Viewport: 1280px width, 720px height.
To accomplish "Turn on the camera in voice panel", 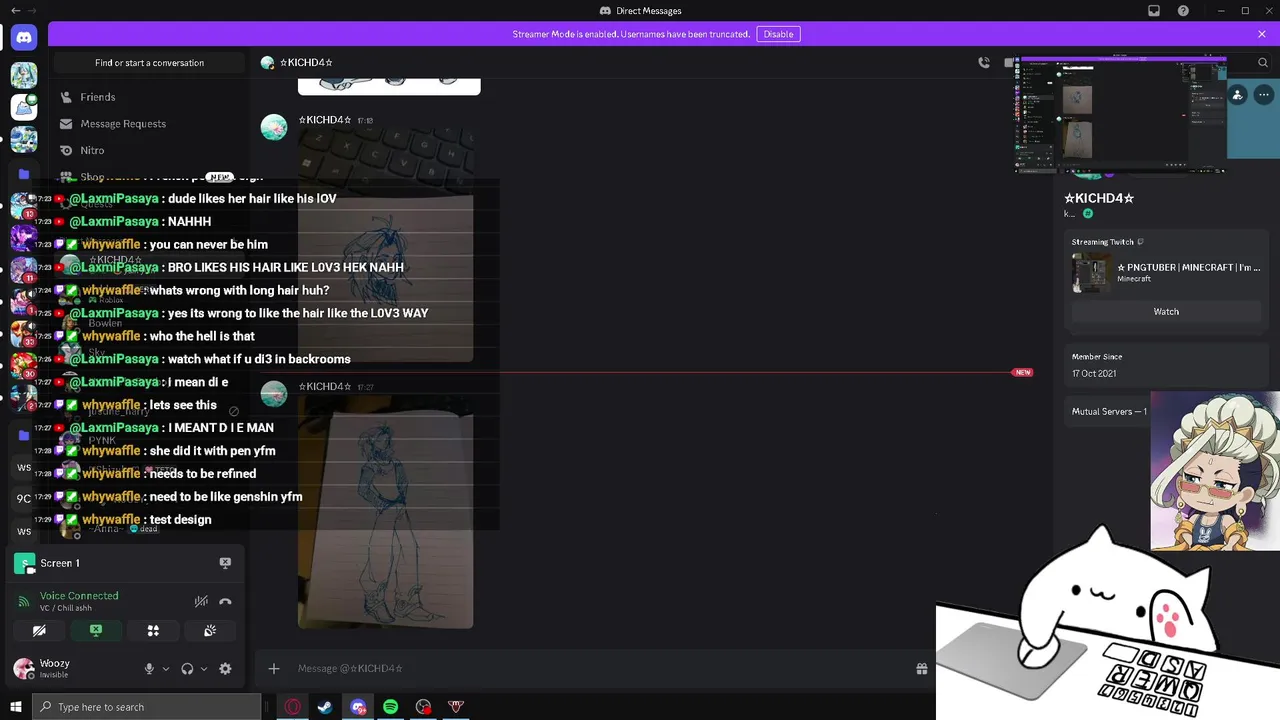I will 39,631.
